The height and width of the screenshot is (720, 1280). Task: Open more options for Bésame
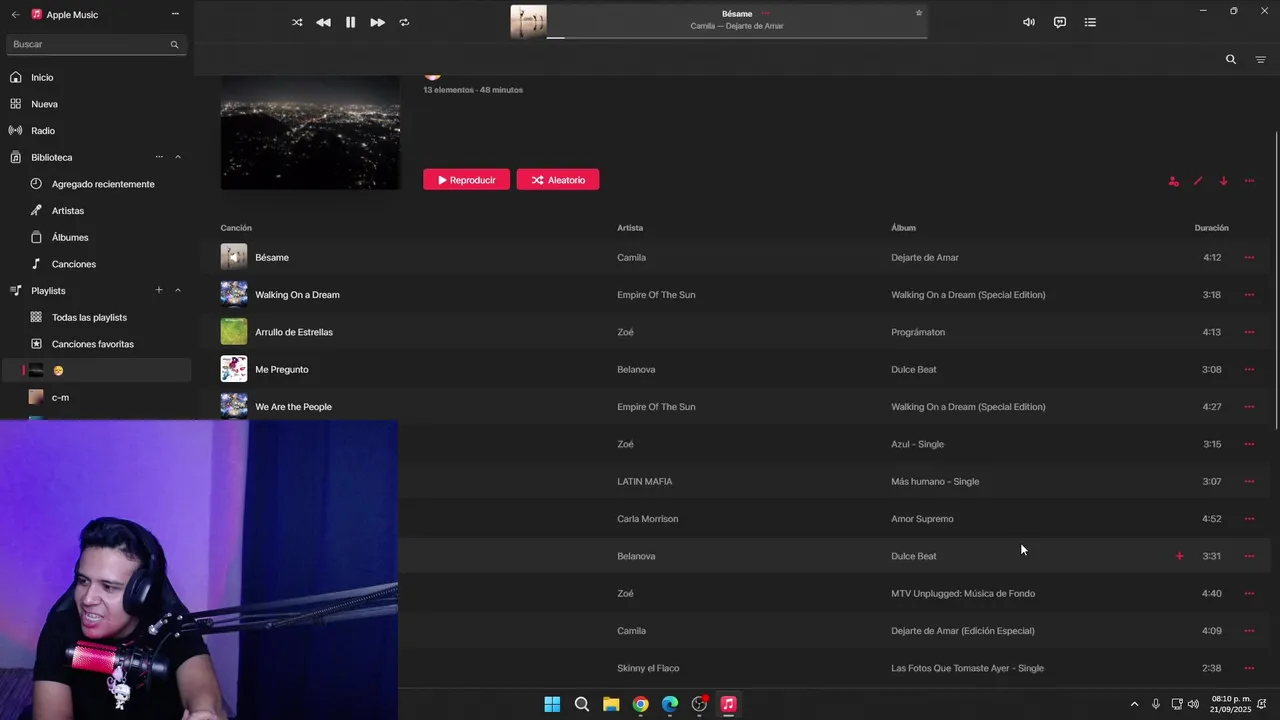[1249, 257]
